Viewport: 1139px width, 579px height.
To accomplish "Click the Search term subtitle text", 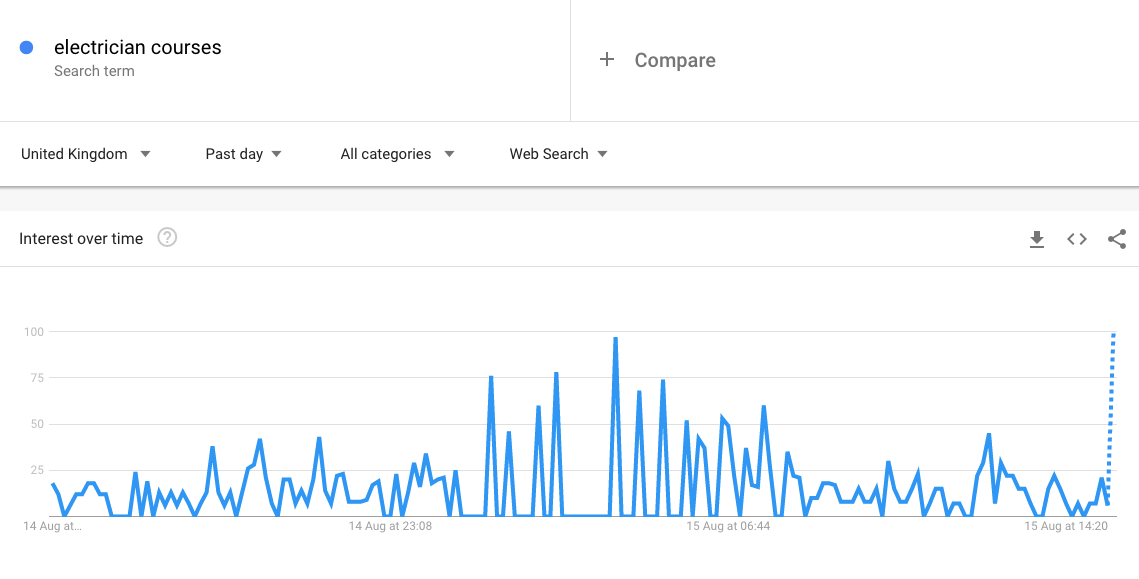I will pos(94,71).
